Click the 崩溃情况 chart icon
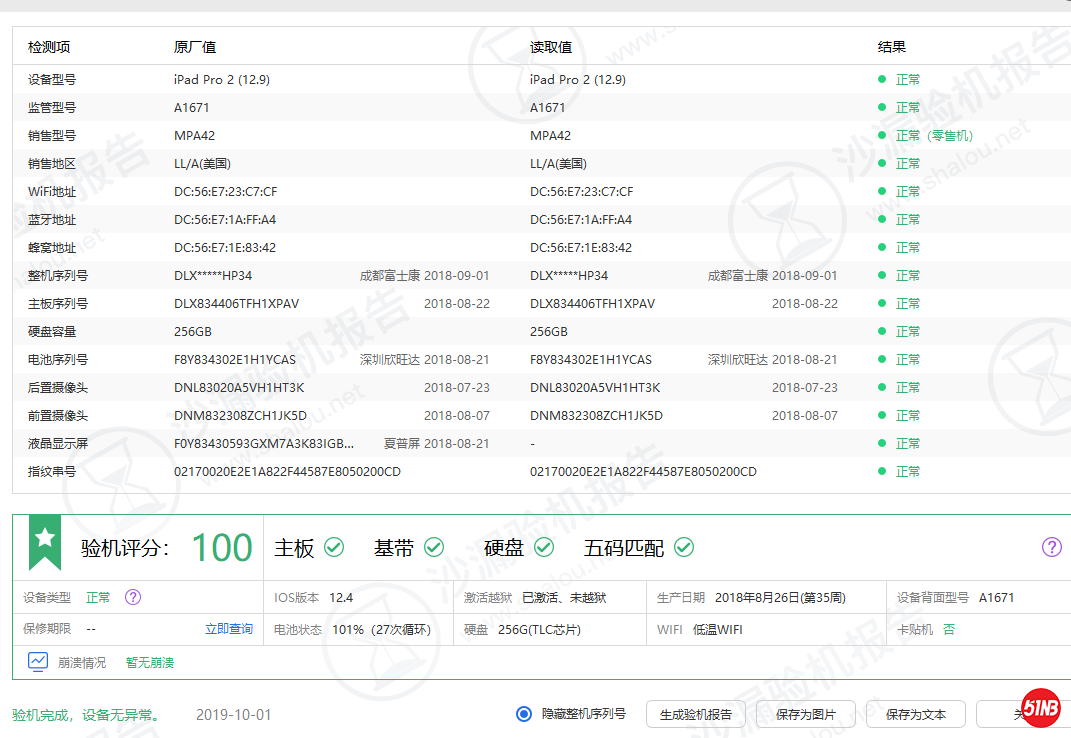This screenshot has width=1071, height=738. click(38, 661)
